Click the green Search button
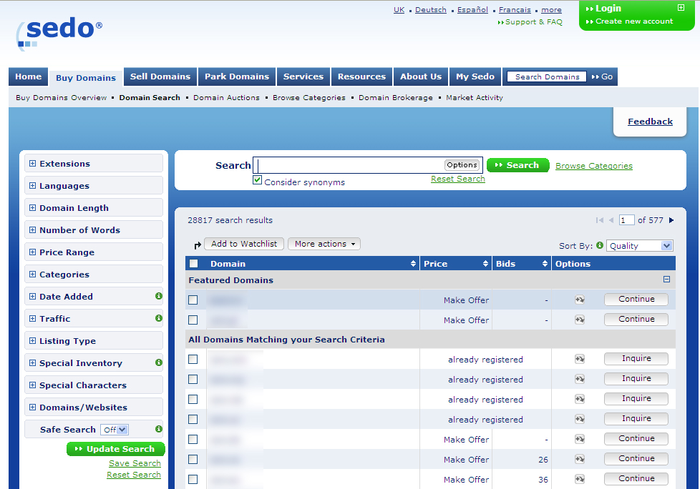 [x=518, y=165]
